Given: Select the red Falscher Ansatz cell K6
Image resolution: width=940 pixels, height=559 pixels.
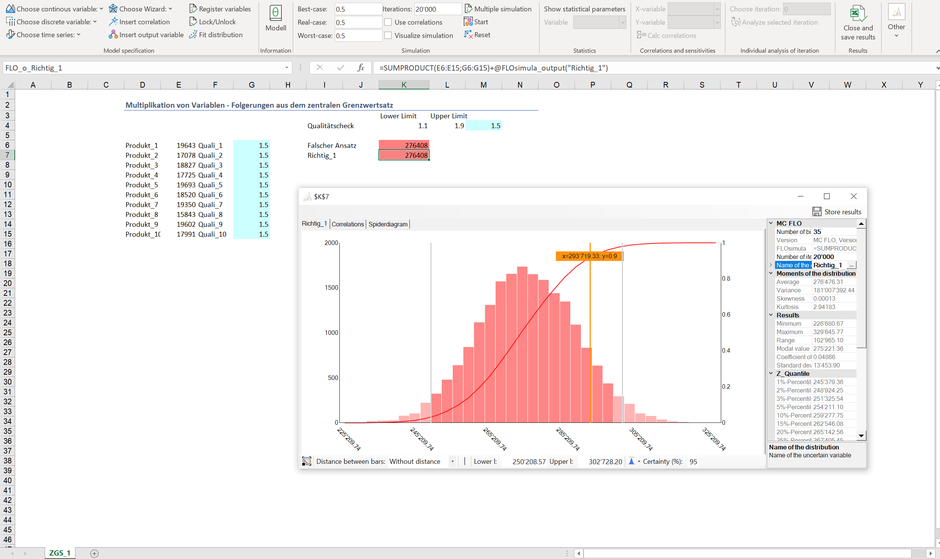Looking at the screenshot, I should (x=403, y=145).
